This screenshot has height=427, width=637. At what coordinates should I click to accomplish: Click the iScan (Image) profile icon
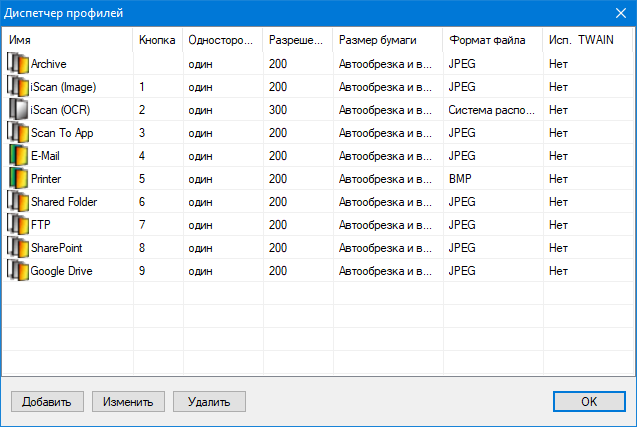tap(18, 86)
